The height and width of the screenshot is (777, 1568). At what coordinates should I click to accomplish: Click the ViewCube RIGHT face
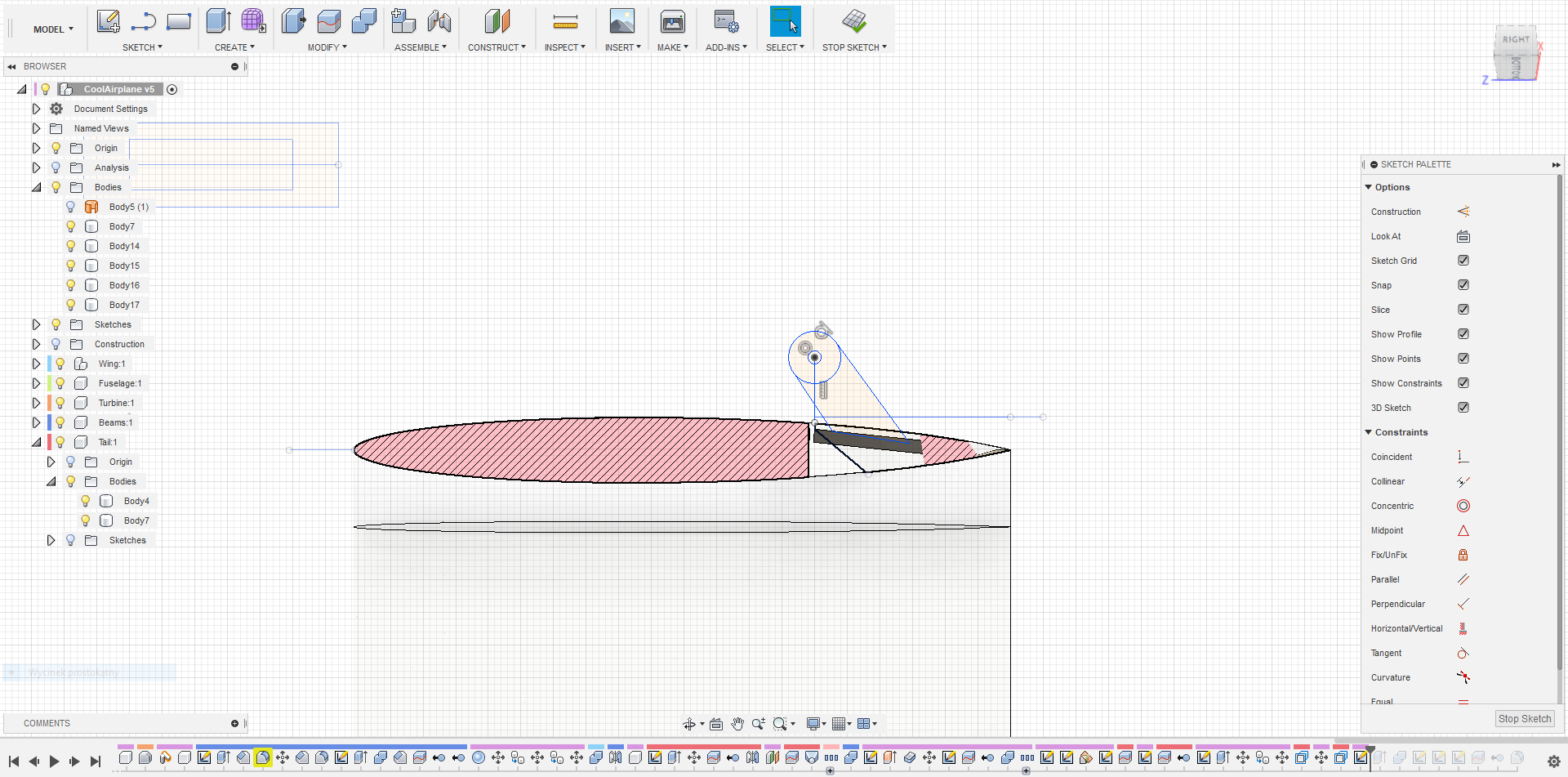(1516, 39)
